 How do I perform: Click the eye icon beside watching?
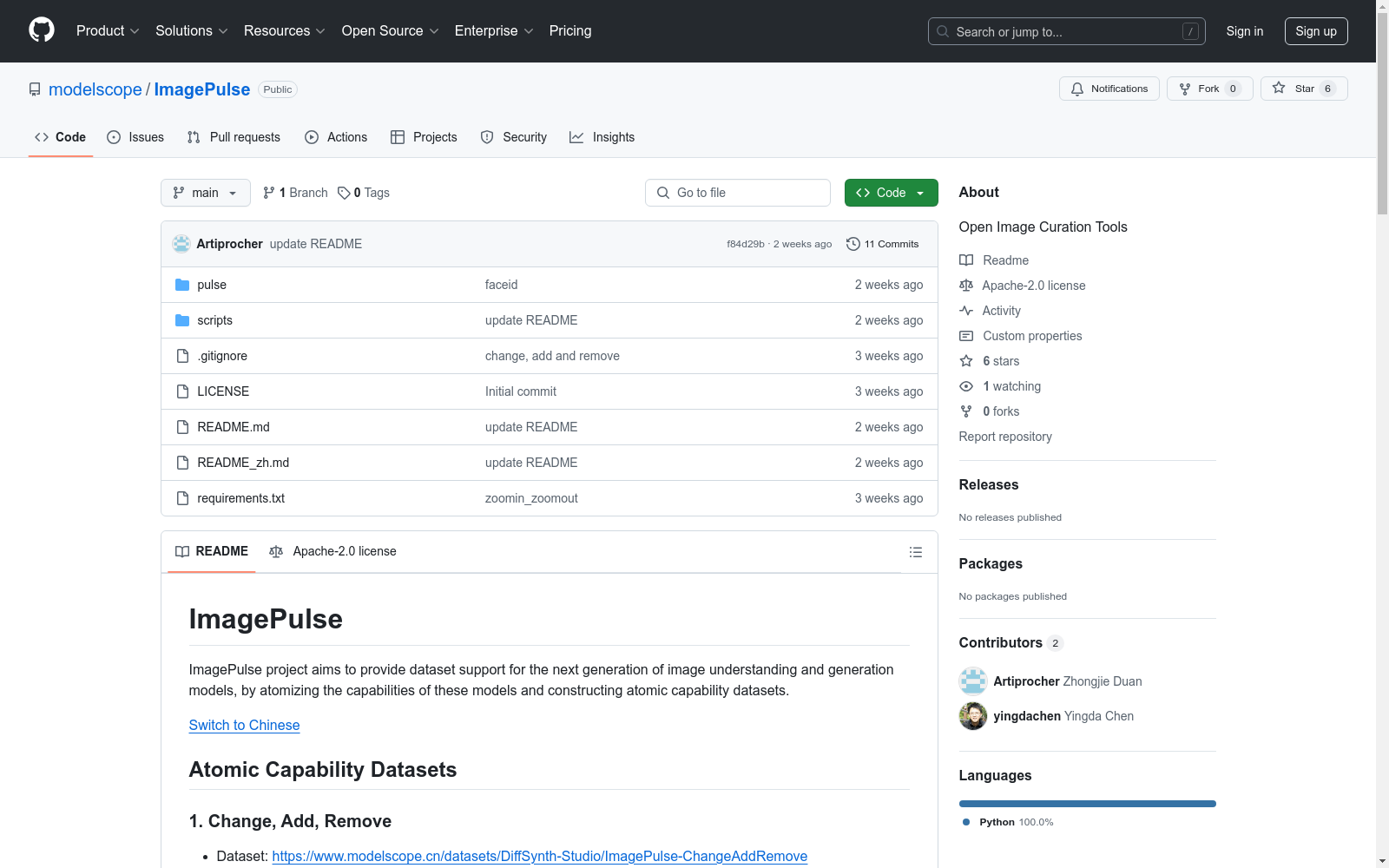[966, 386]
